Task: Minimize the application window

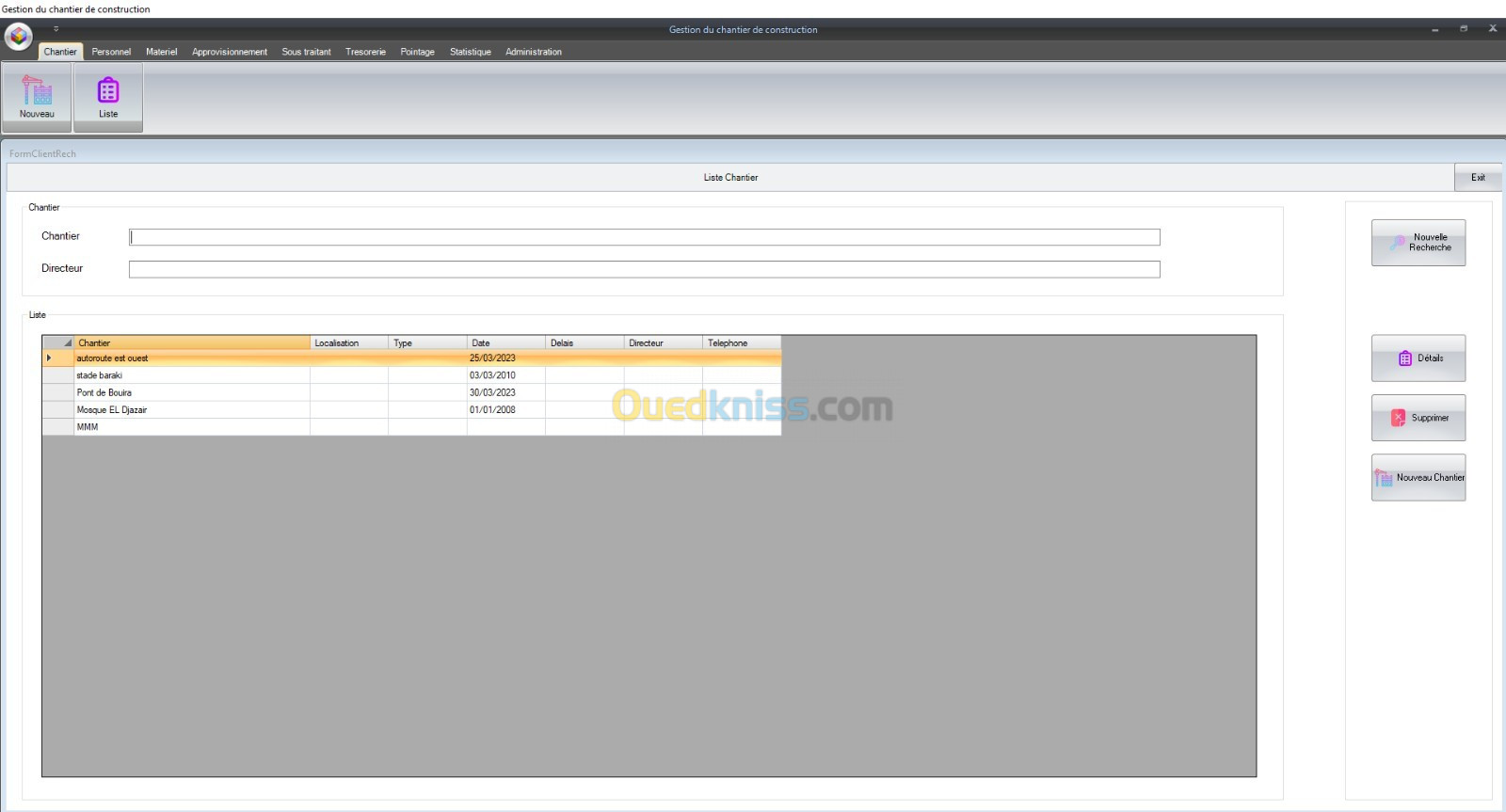Action: tap(1434, 29)
